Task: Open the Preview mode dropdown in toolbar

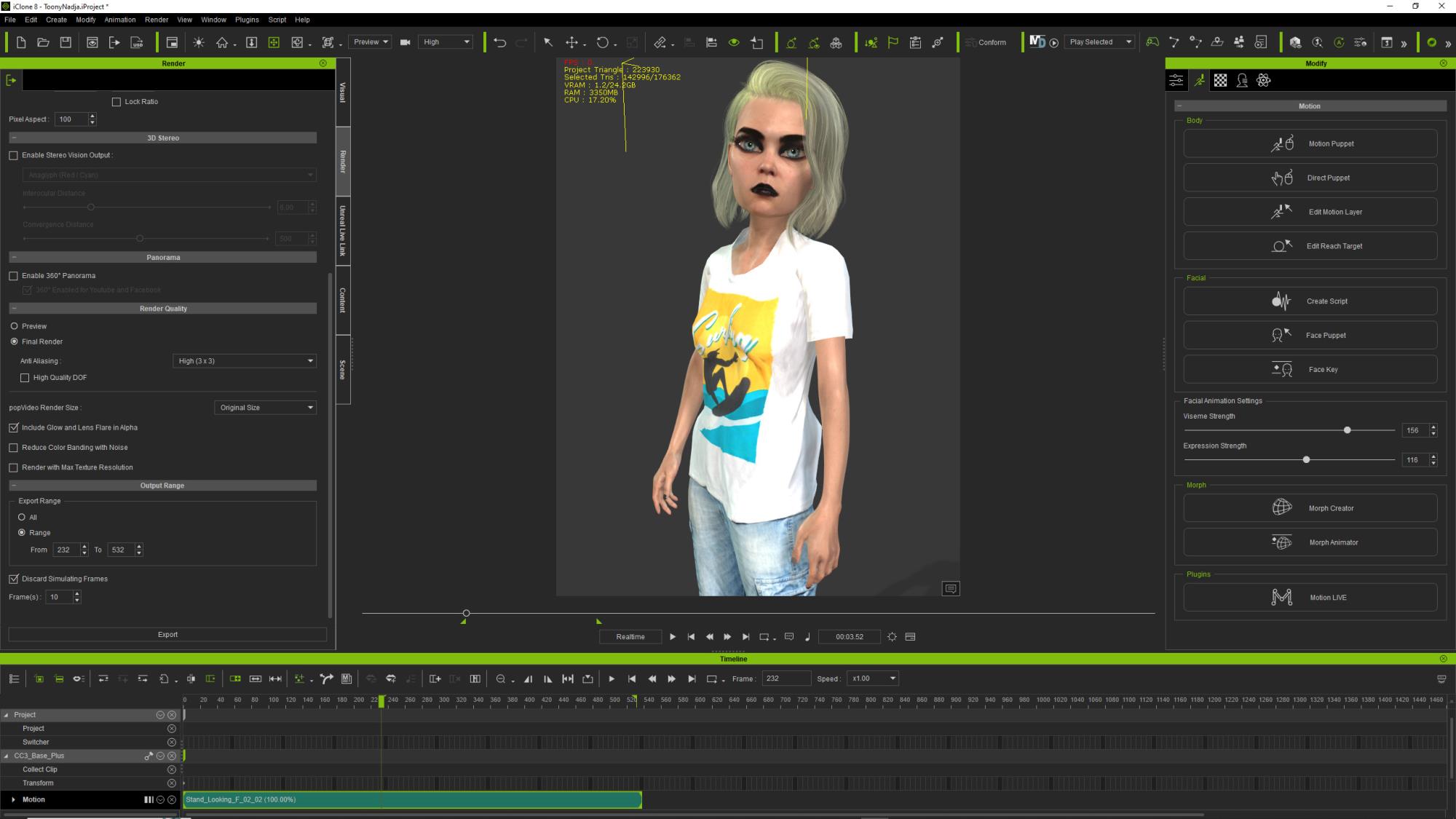Action: click(370, 42)
